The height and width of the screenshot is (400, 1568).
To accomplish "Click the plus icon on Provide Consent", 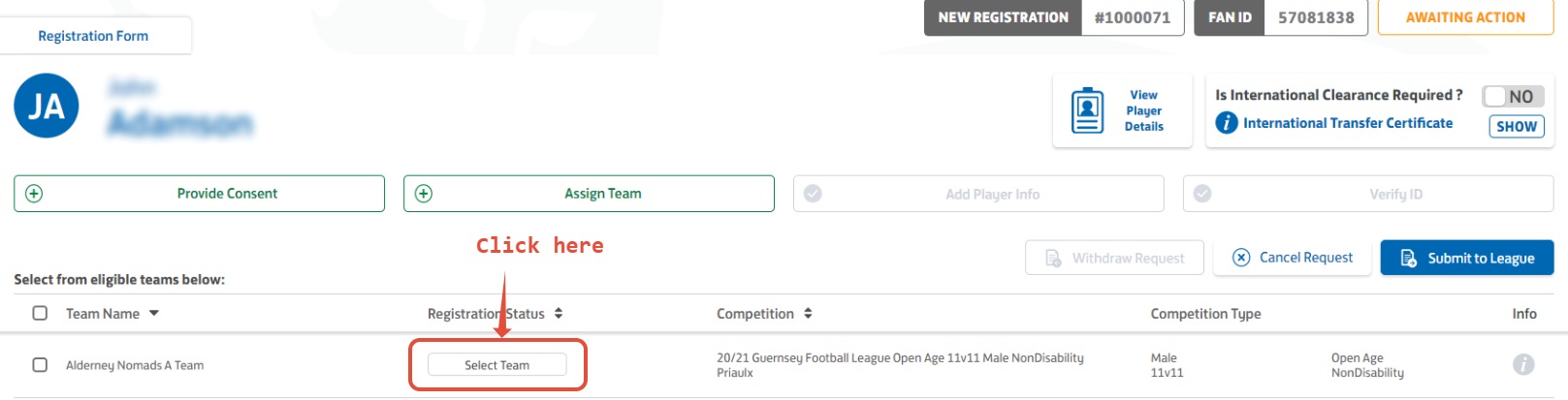I will click(34, 194).
